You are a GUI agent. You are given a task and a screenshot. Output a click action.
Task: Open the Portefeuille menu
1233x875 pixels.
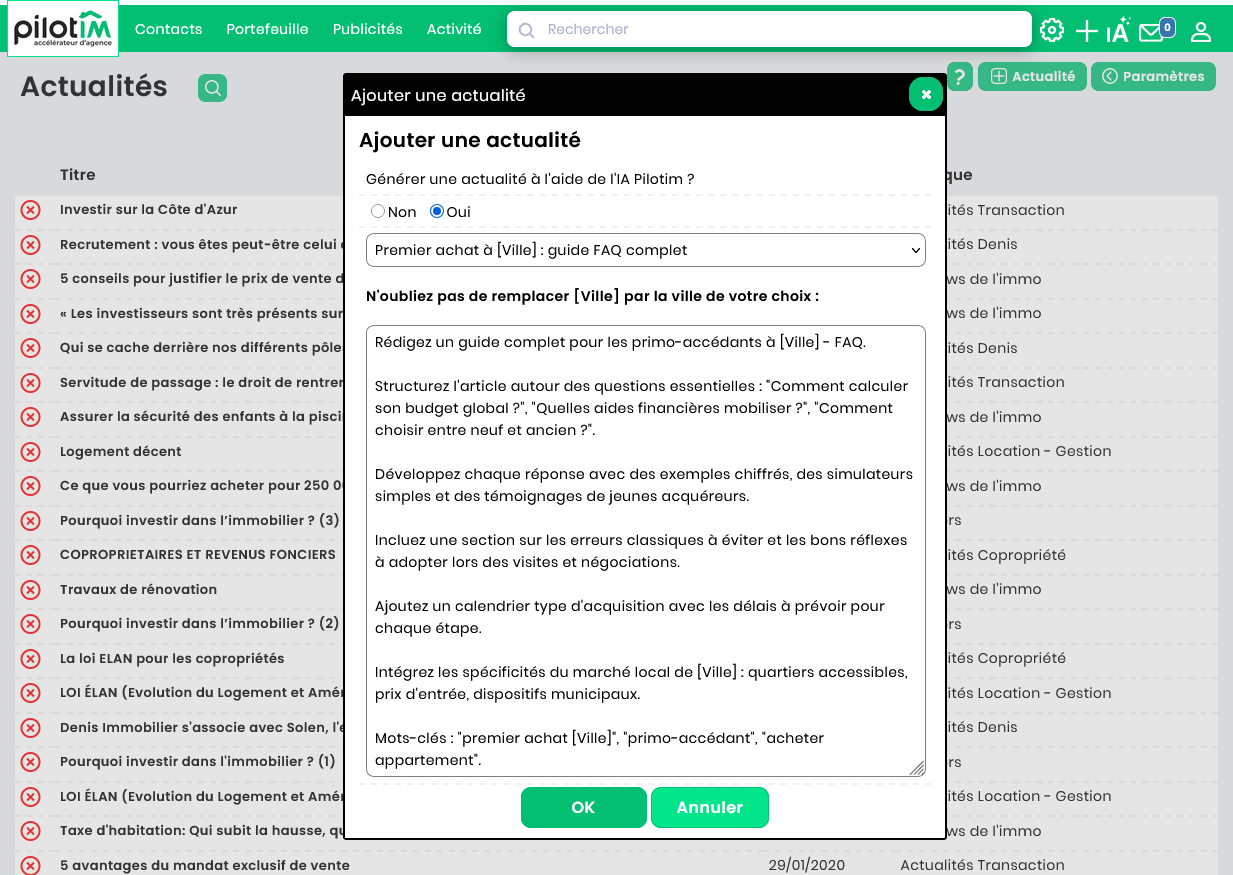tap(267, 29)
